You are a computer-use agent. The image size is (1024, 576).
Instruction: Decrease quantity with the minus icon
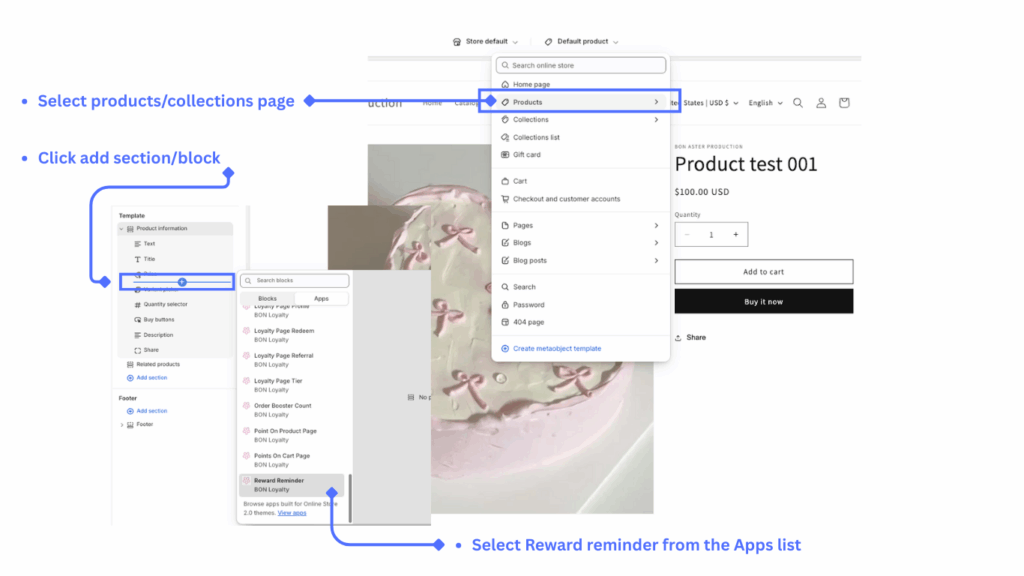[687, 234]
